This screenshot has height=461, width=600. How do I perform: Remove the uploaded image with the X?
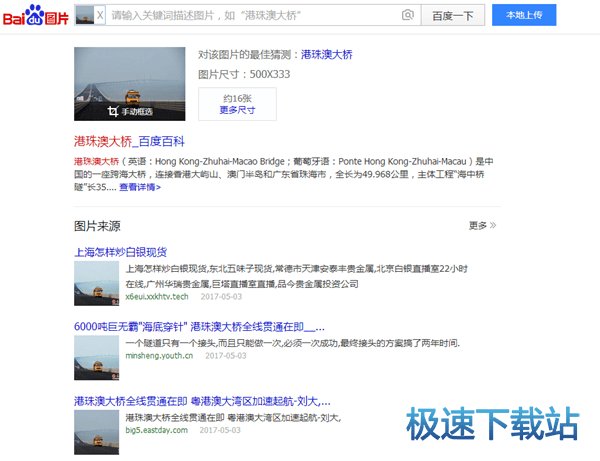pyautogui.click(x=100, y=15)
